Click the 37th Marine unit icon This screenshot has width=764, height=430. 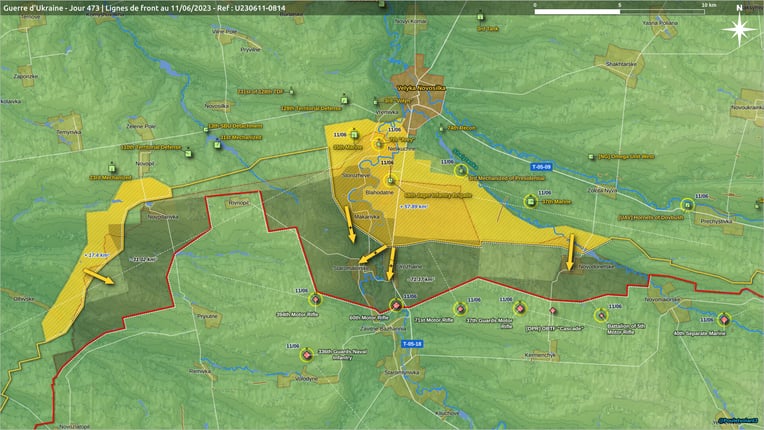click(531, 201)
